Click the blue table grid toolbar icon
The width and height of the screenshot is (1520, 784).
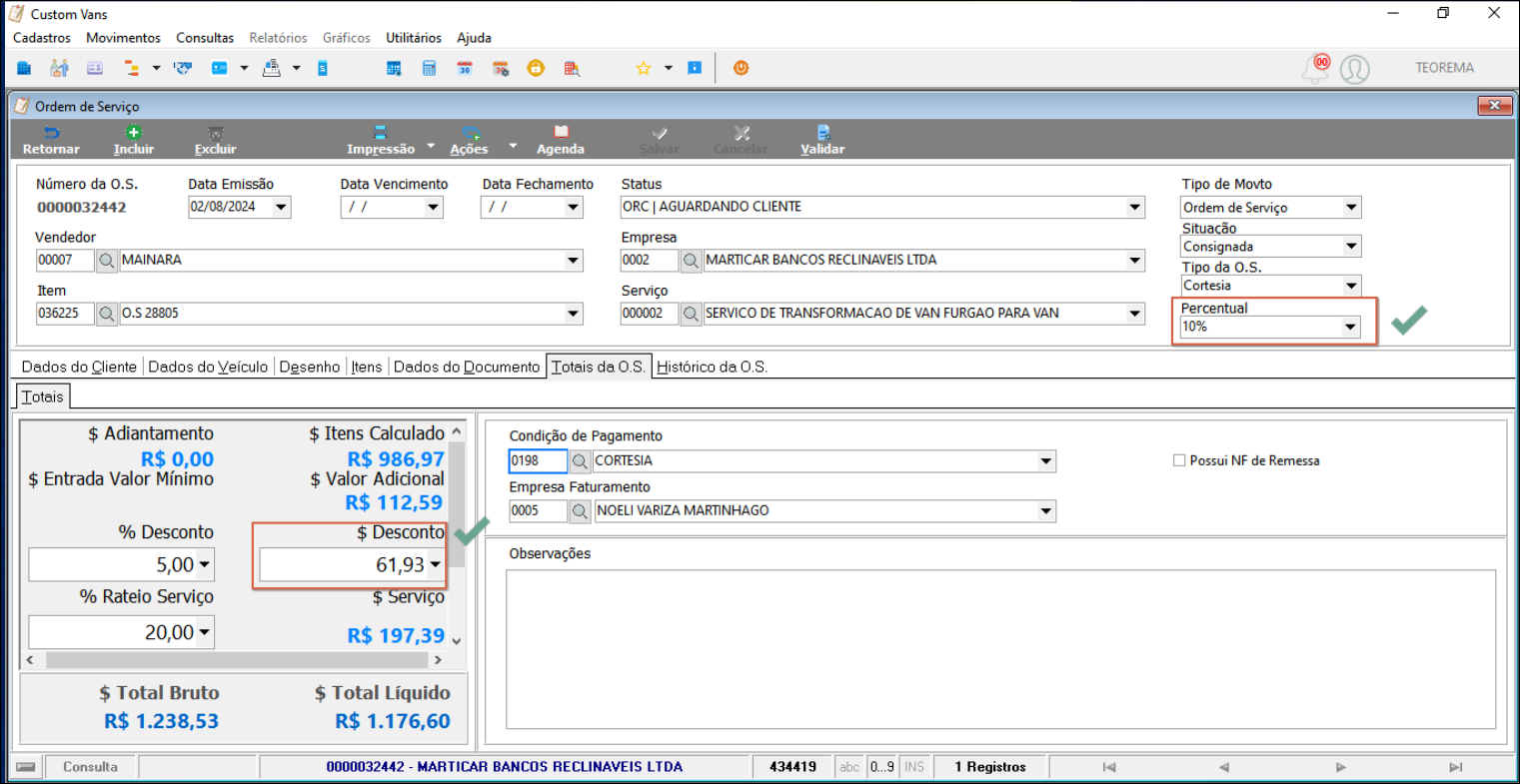tap(393, 68)
